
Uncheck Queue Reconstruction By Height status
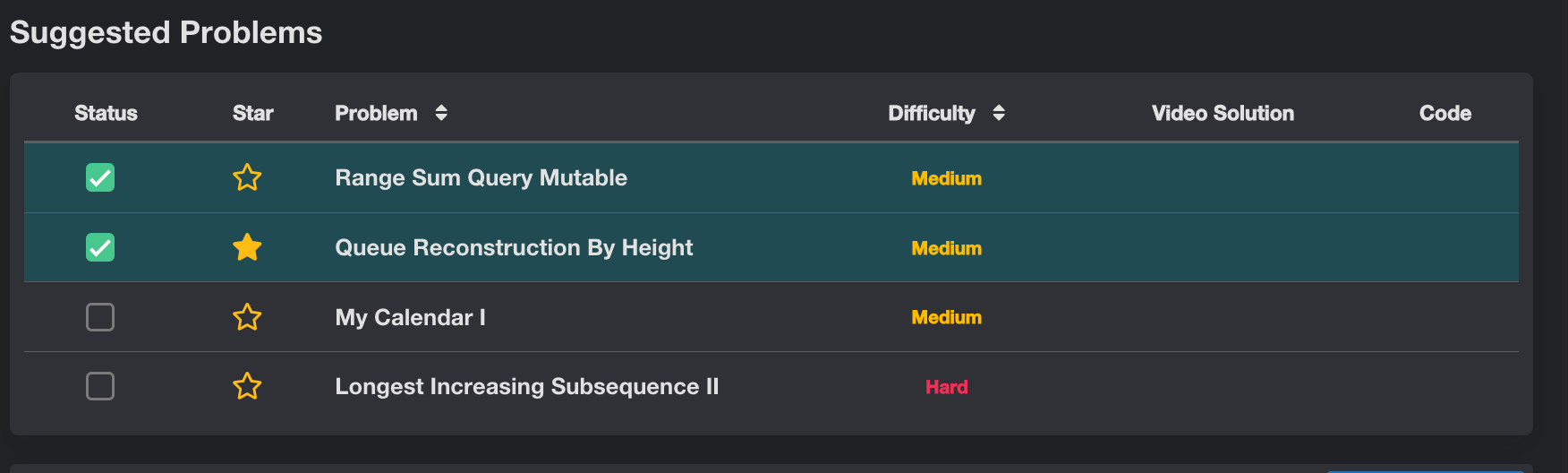click(x=100, y=247)
